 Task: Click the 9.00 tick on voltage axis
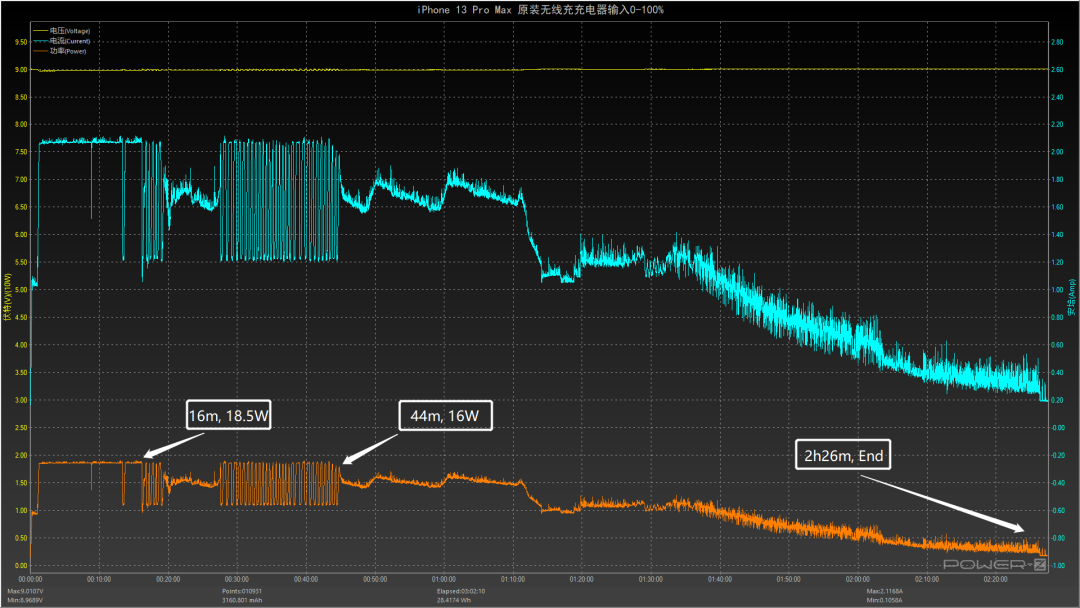(21, 70)
